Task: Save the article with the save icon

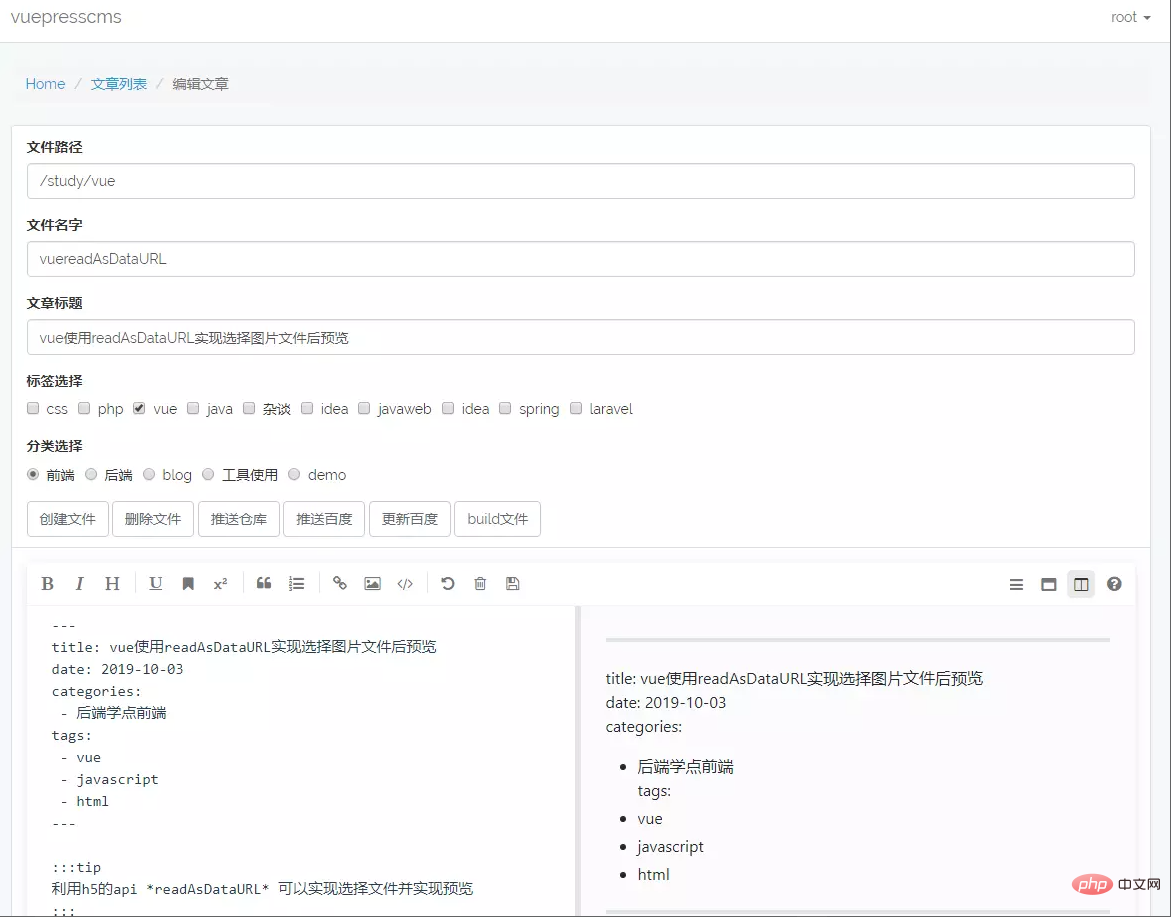Action: pyautogui.click(x=513, y=583)
